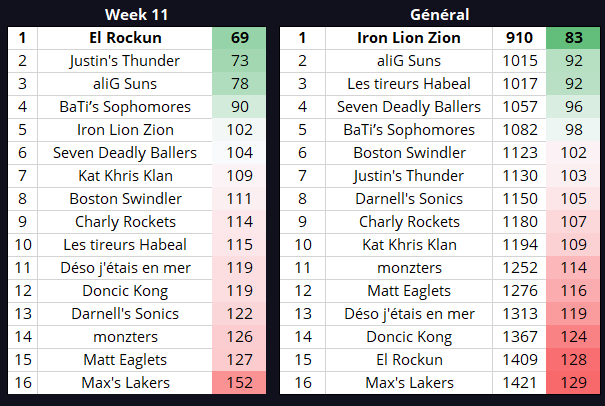Click Justin's Thunder in Week 11 table
The height and width of the screenshot is (406, 605).
125,61
